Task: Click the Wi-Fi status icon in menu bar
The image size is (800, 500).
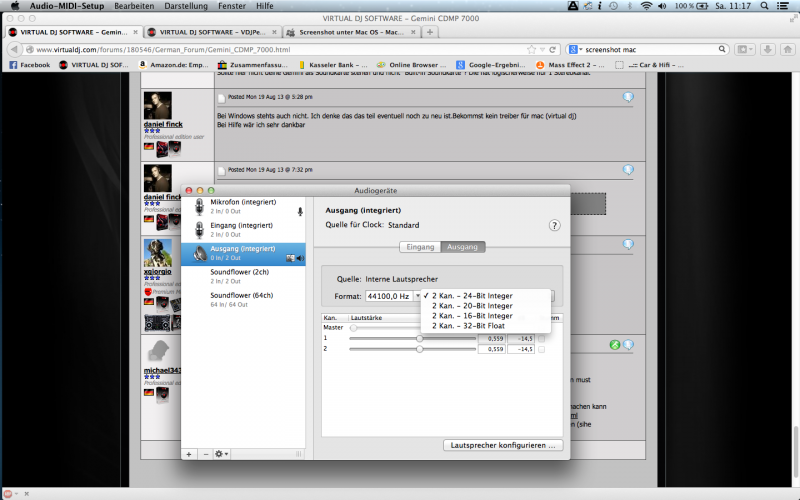Action: coord(646,6)
